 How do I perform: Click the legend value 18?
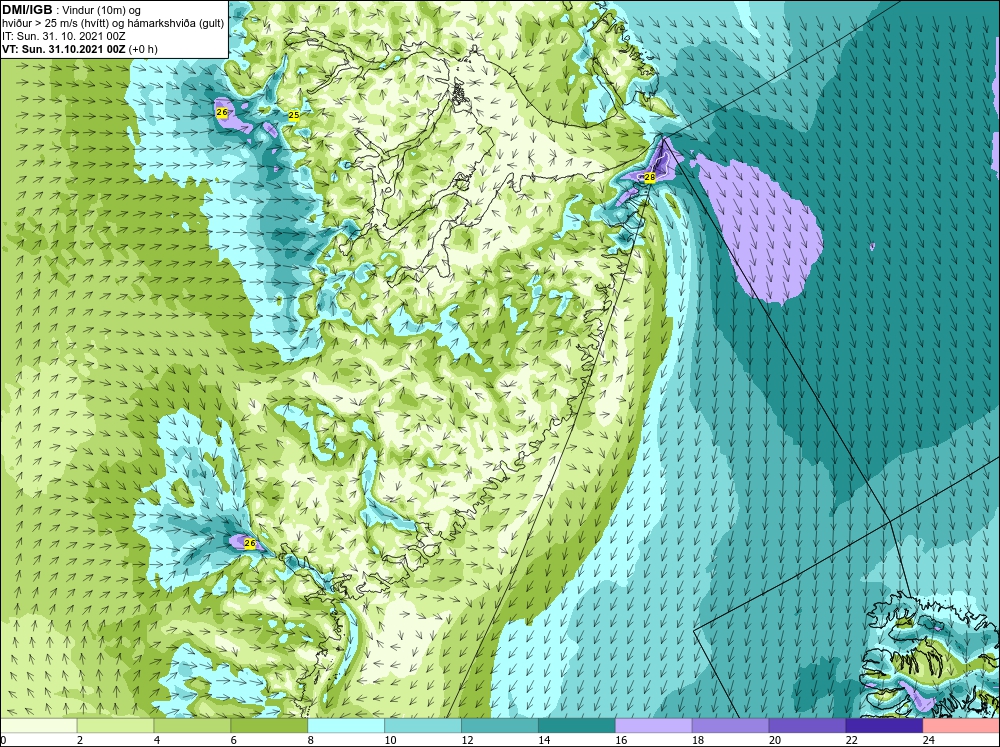pyautogui.click(x=698, y=740)
